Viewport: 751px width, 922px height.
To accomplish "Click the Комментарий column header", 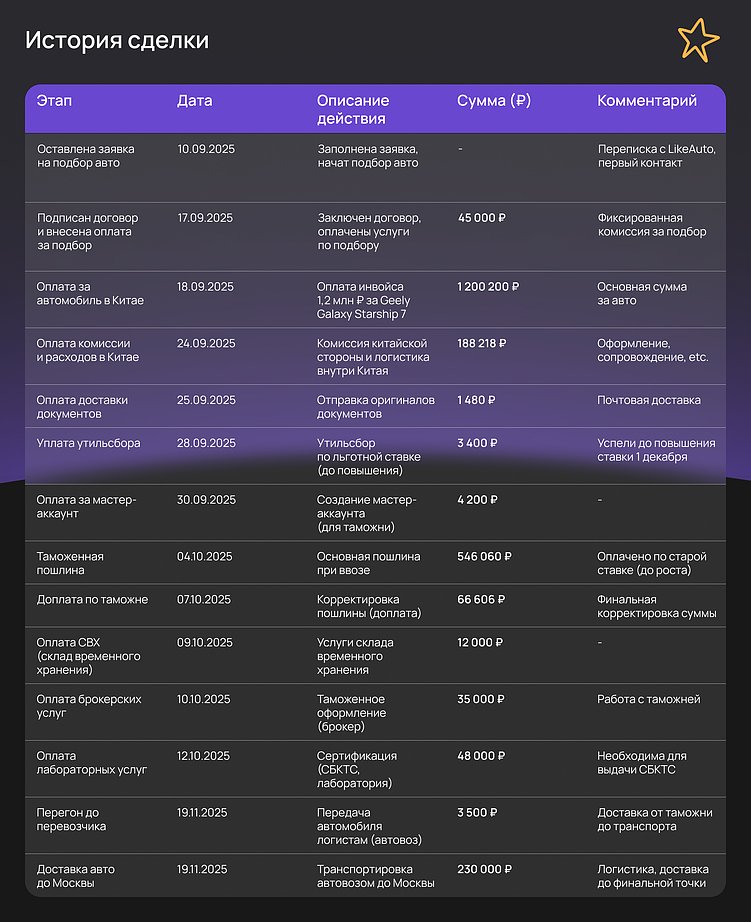I will pyautogui.click(x=646, y=101).
